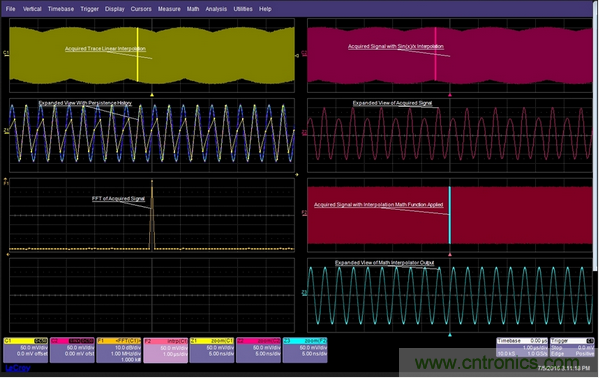The image size is (599, 378).
Task: Click the yellow trigger marker below C1 grid
Action: click(x=152, y=94)
